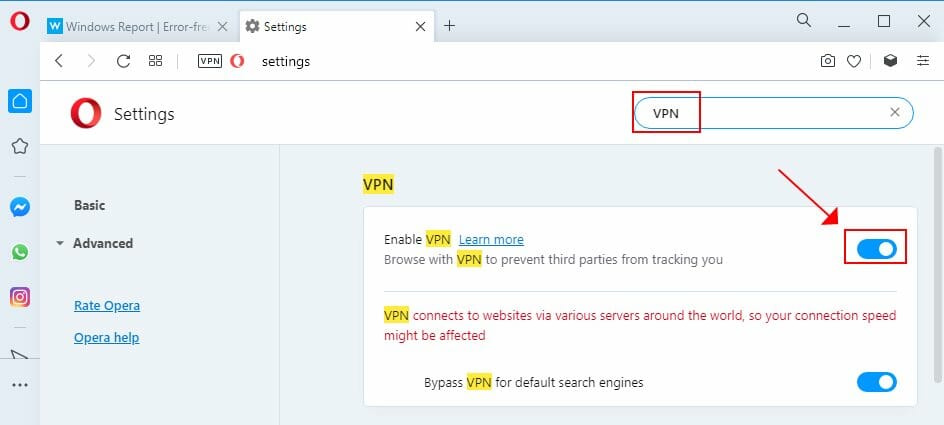The height and width of the screenshot is (425, 944).
Task: Click the settings search field
Action: click(x=774, y=113)
